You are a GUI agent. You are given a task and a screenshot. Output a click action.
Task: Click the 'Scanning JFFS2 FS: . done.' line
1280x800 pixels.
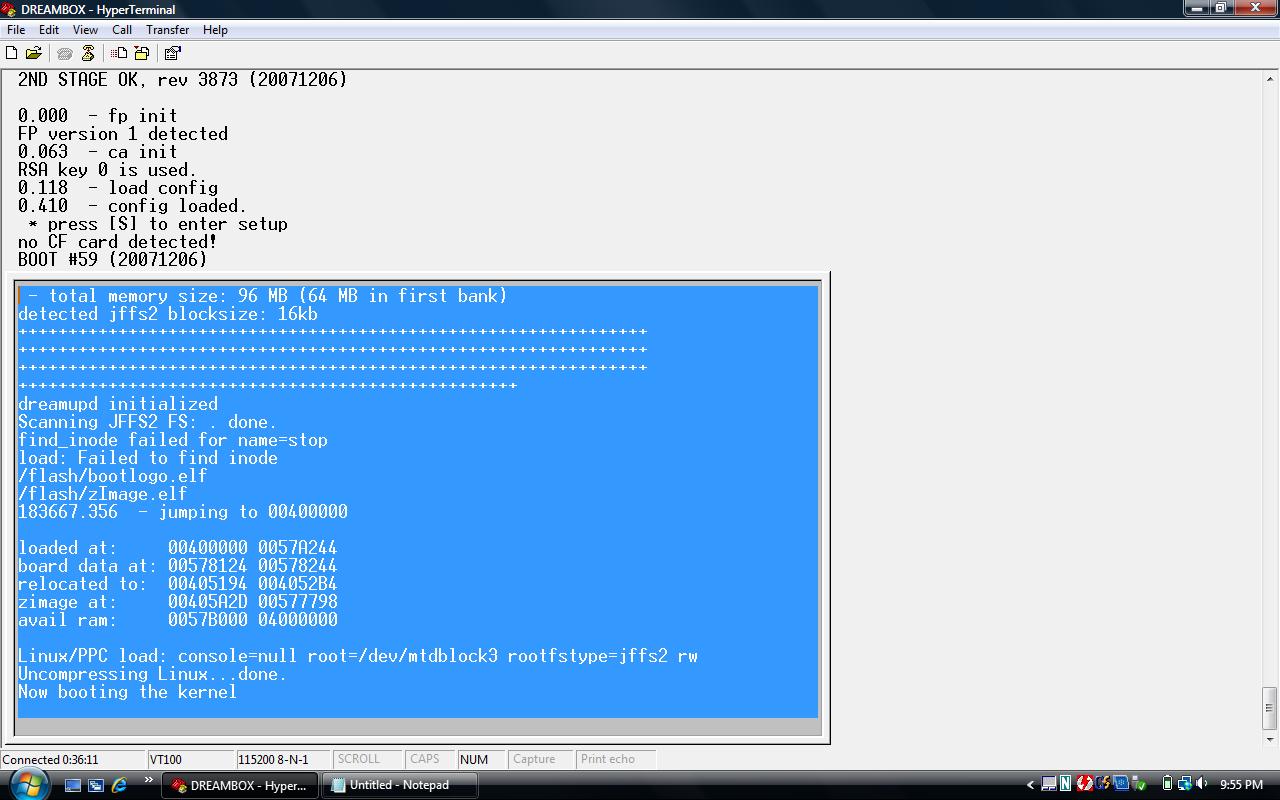pos(147,422)
